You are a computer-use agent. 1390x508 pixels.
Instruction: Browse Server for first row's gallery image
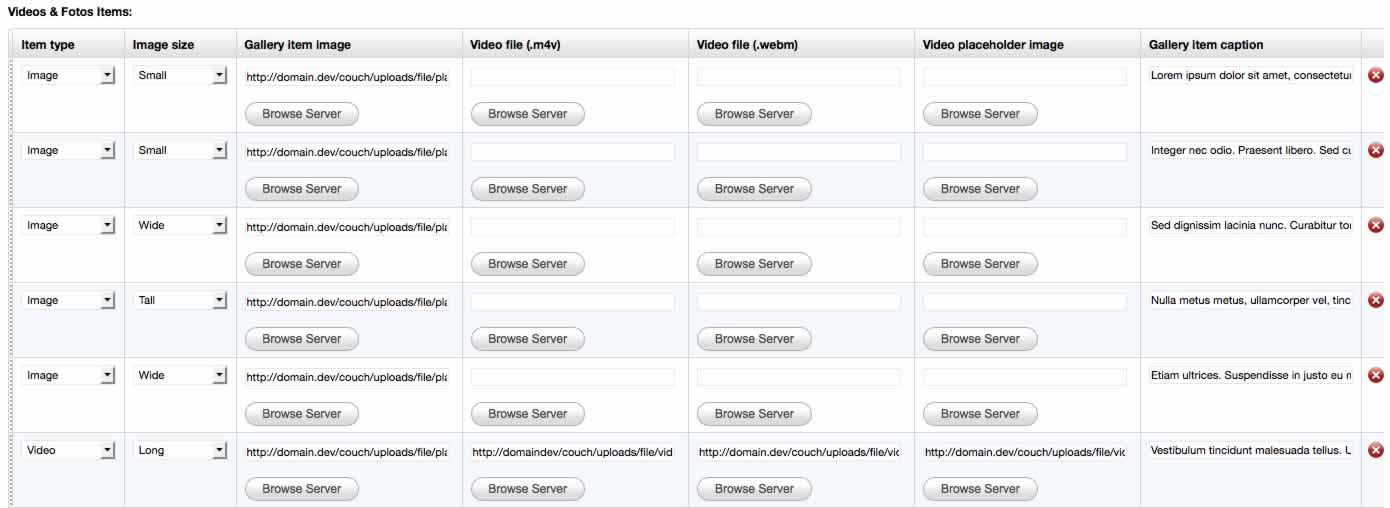pos(302,114)
